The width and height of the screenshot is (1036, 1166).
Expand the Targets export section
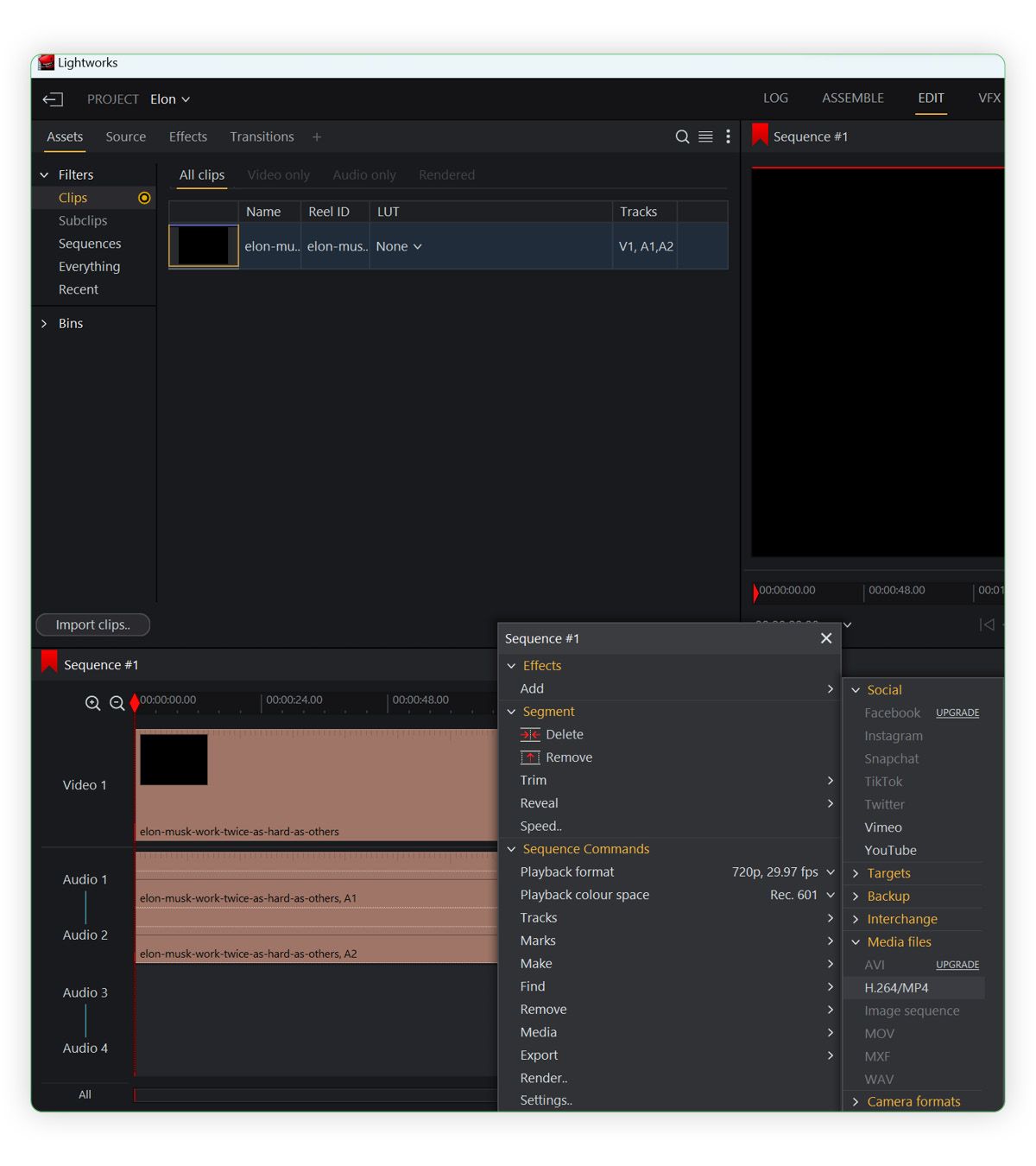coord(856,873)
